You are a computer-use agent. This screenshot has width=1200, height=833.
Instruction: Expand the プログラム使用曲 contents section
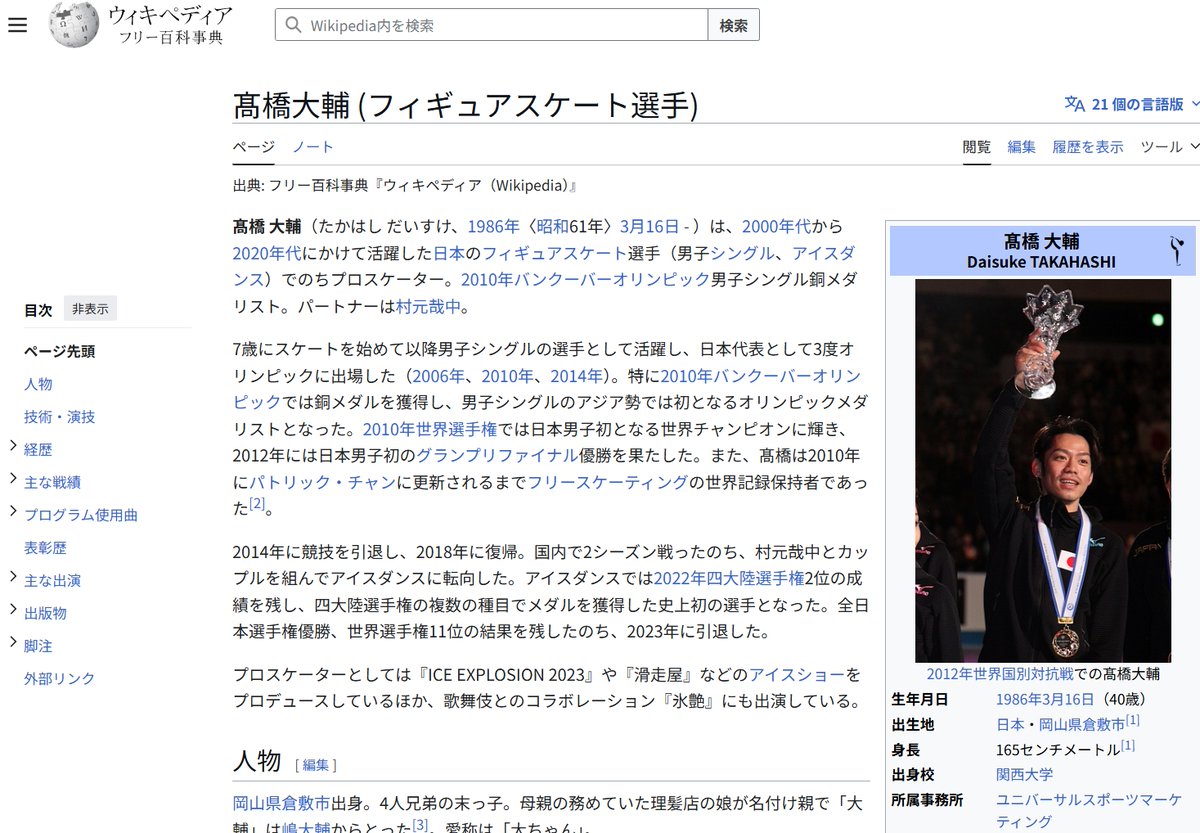coord(13,513)
